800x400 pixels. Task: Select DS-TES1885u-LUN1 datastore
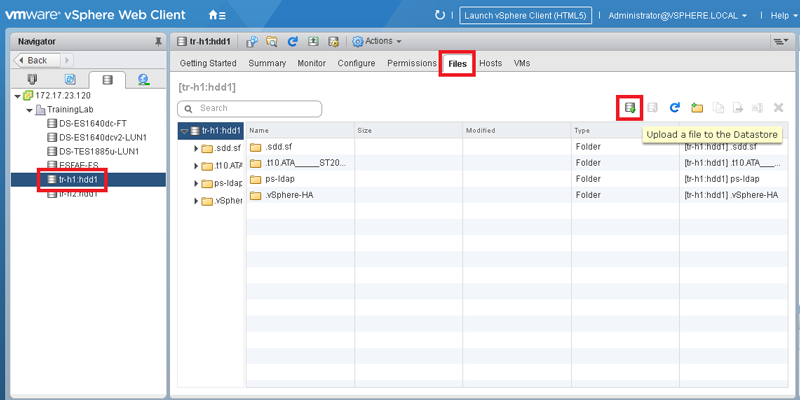[x=93, y=152]
